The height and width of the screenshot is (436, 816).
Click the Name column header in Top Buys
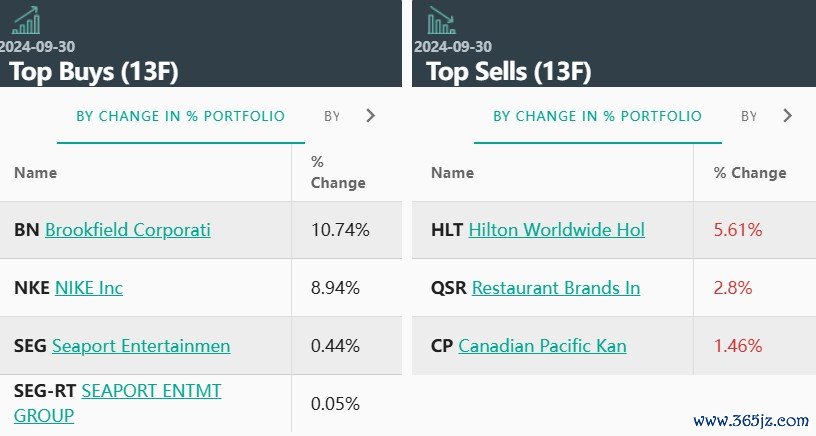35,173
